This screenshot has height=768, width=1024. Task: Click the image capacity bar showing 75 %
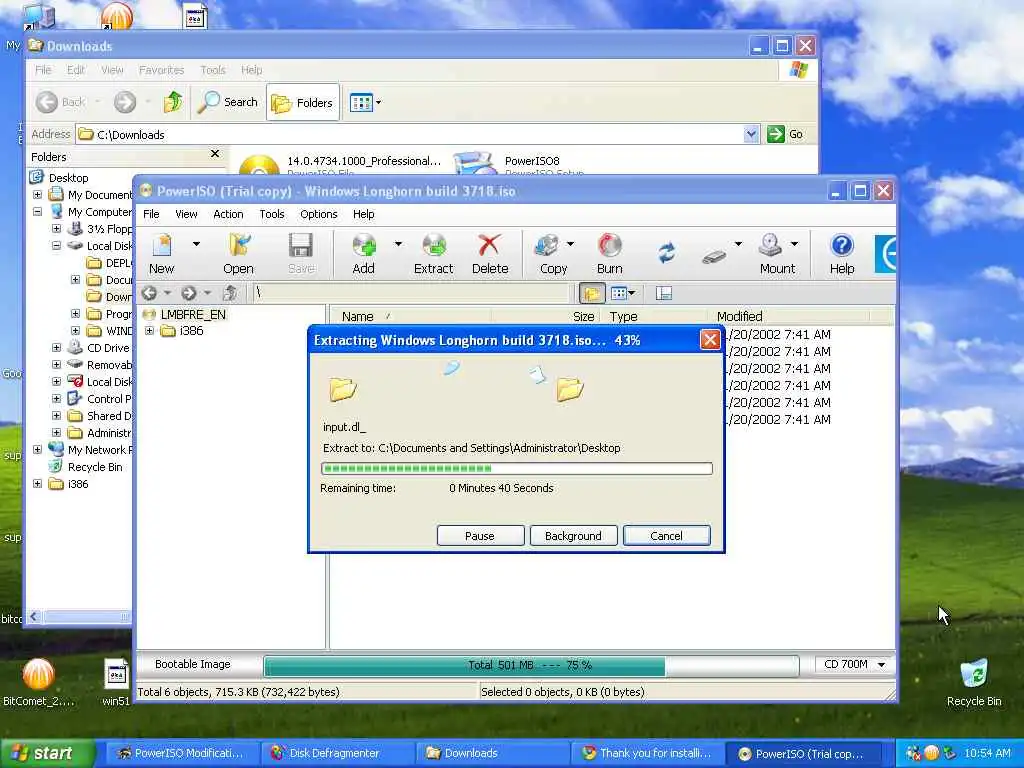coord(531,665)
